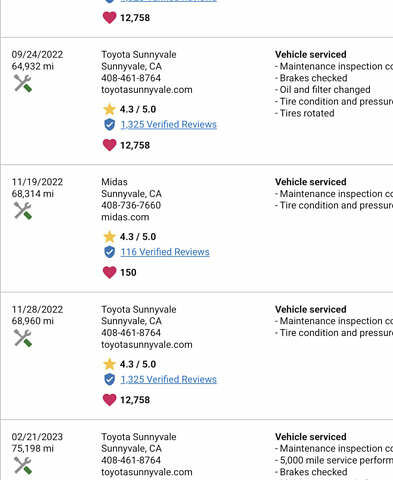
Task: Click the gold star rating icon for Midas
Action: (109, 237)
